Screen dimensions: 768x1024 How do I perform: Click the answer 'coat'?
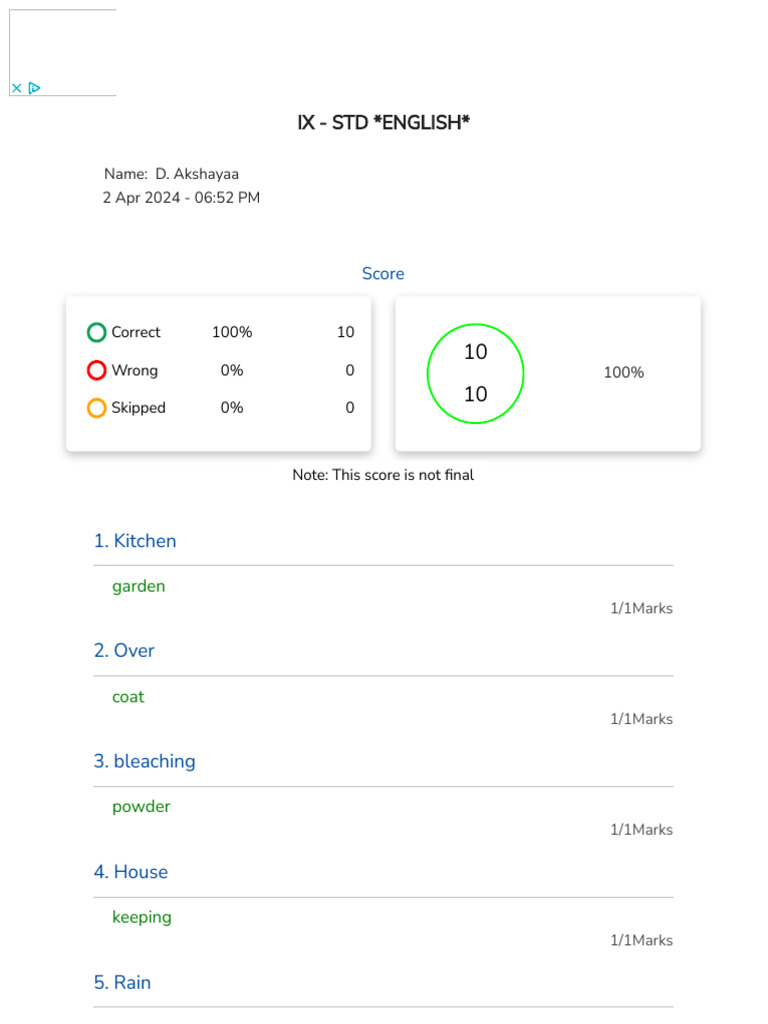click(x=128, y=697)
